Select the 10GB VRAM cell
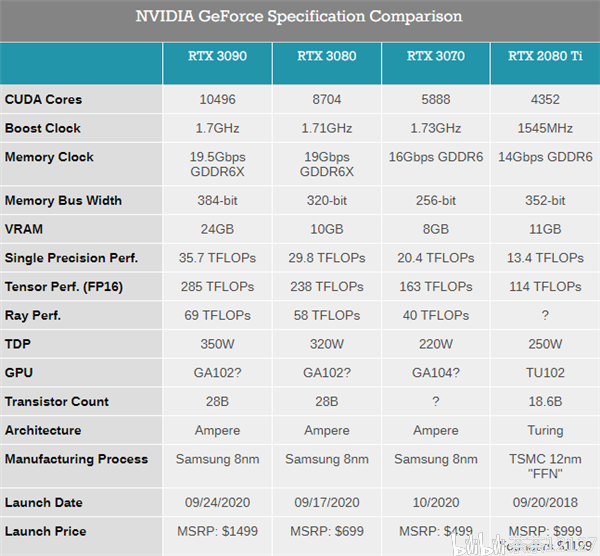The width and height of the screenshot is (600, 556). tap(327, 229)
